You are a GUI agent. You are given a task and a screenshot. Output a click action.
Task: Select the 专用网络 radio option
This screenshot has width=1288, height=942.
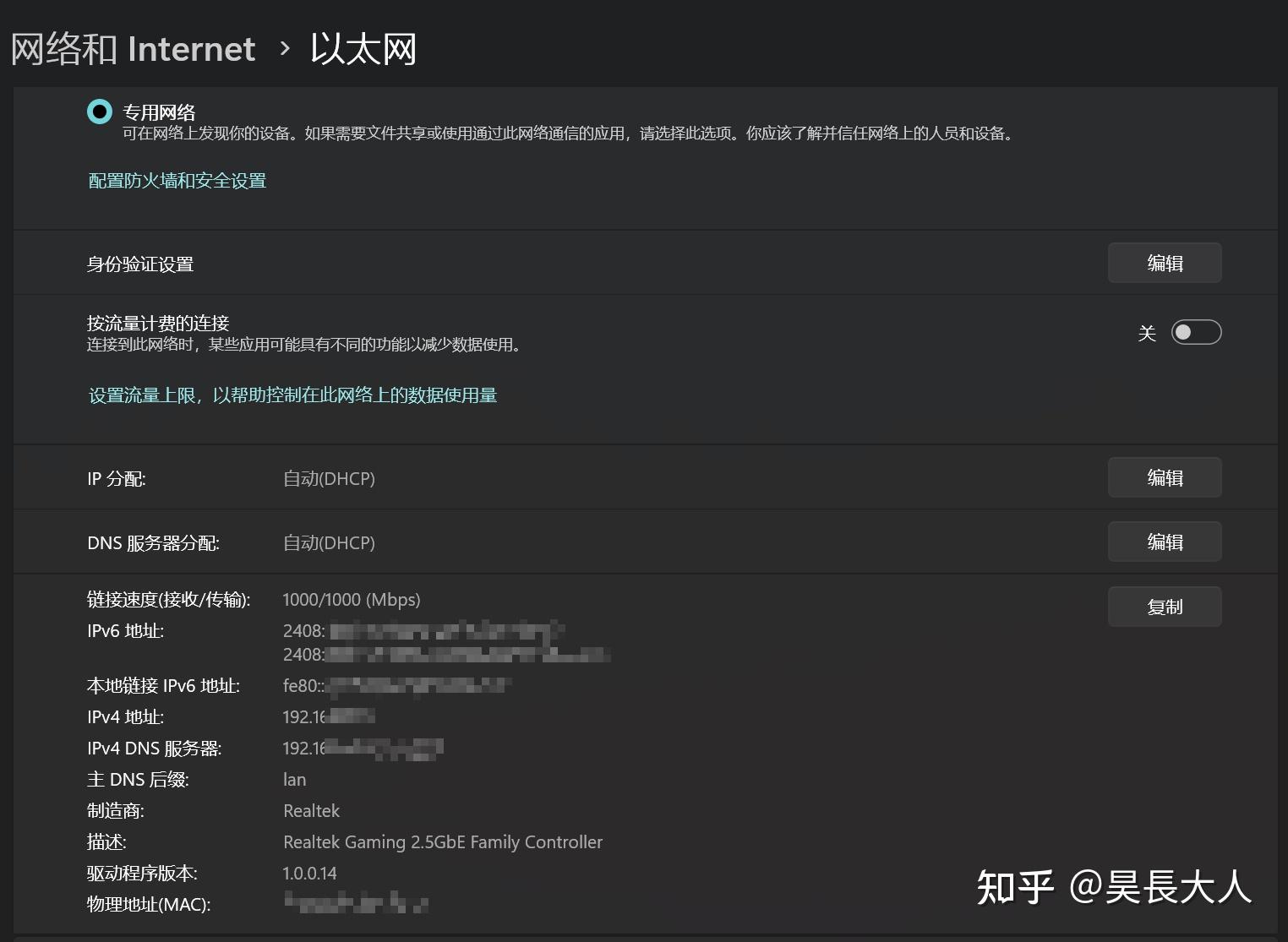click(x=99, y=112)
